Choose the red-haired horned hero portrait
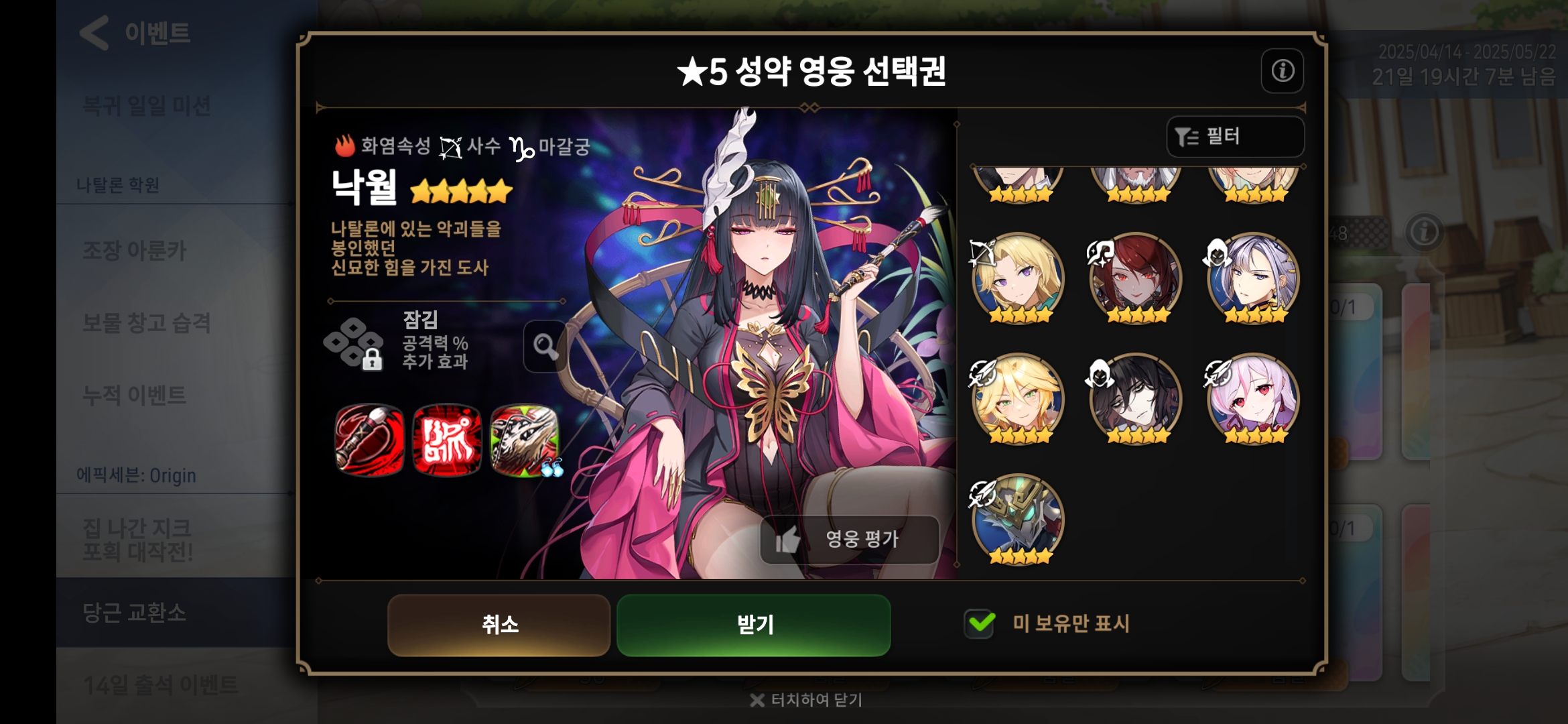 click(x=1135, y=278)
